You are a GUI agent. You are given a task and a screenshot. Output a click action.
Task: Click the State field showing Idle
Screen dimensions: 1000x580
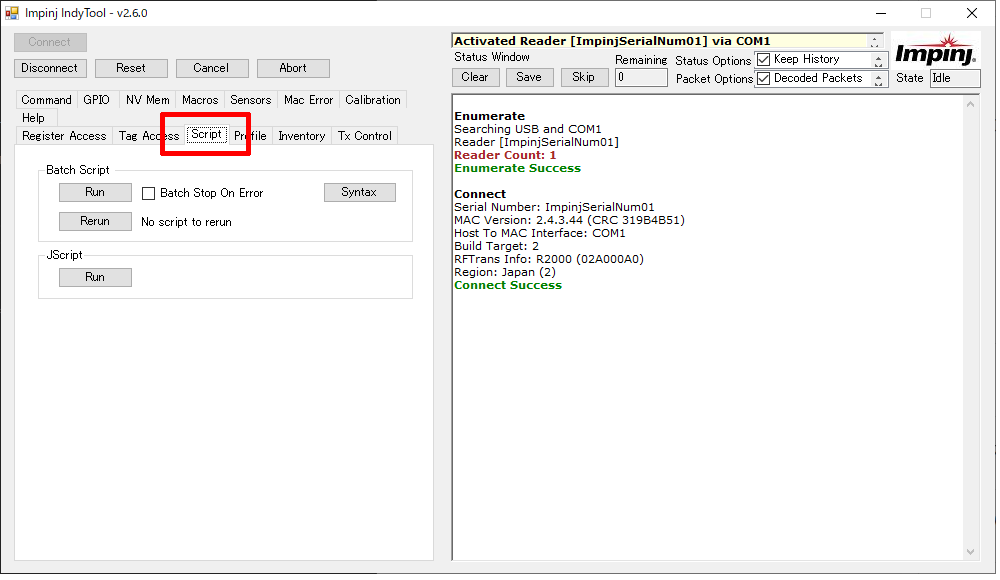[955, 78]
